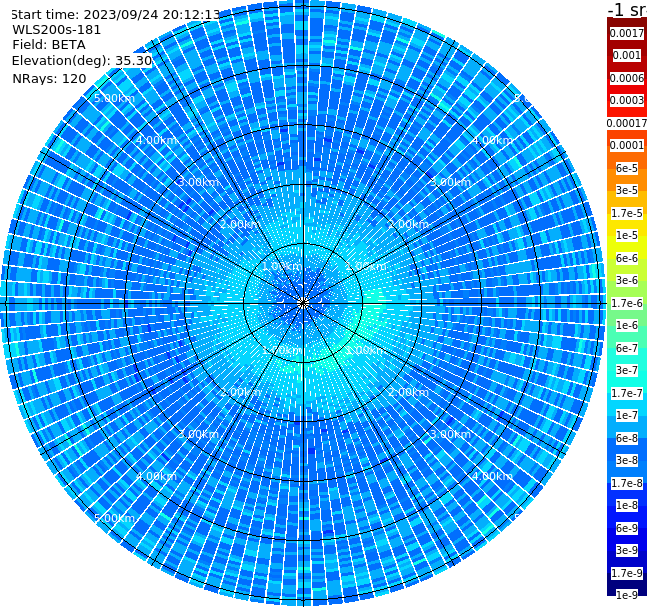This screenshot has width=647, height=607.
Task: Click the 0.001 colorbar label
Action: pos(626,55)
